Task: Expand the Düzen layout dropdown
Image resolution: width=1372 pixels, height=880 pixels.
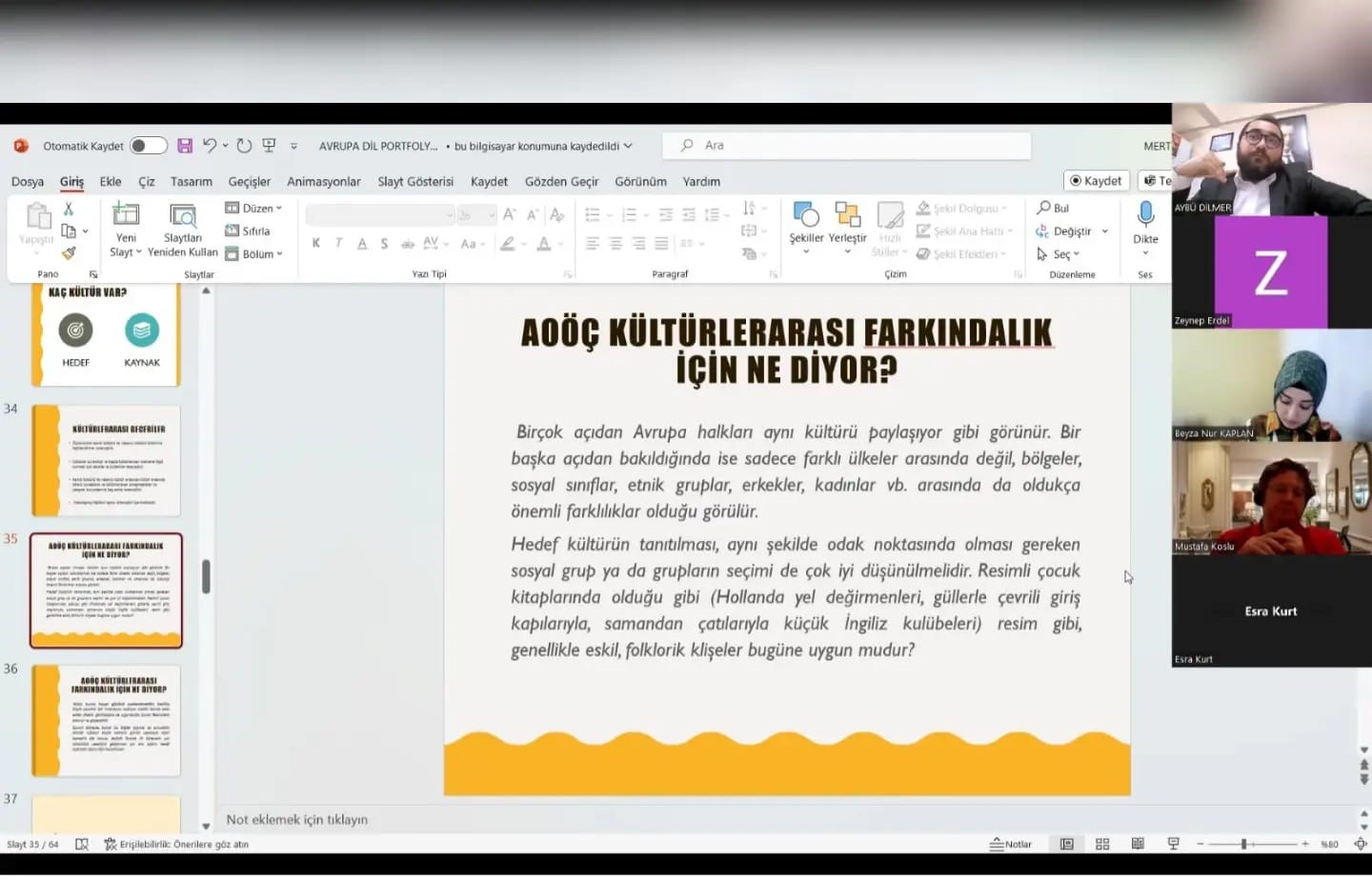Action: click(254, 209)
